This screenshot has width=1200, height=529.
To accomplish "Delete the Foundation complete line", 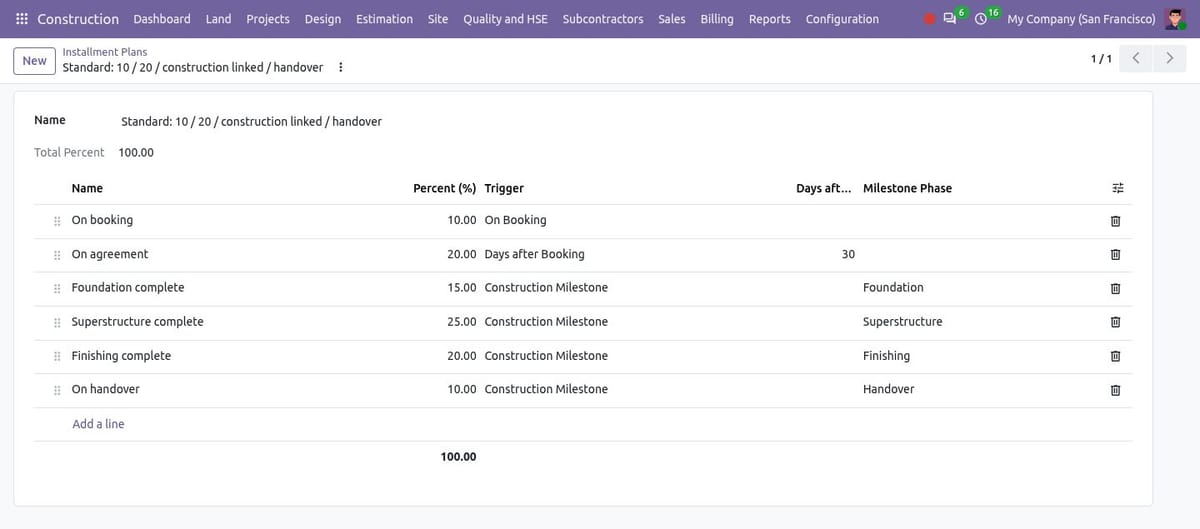I will [x=1116, y=289].
